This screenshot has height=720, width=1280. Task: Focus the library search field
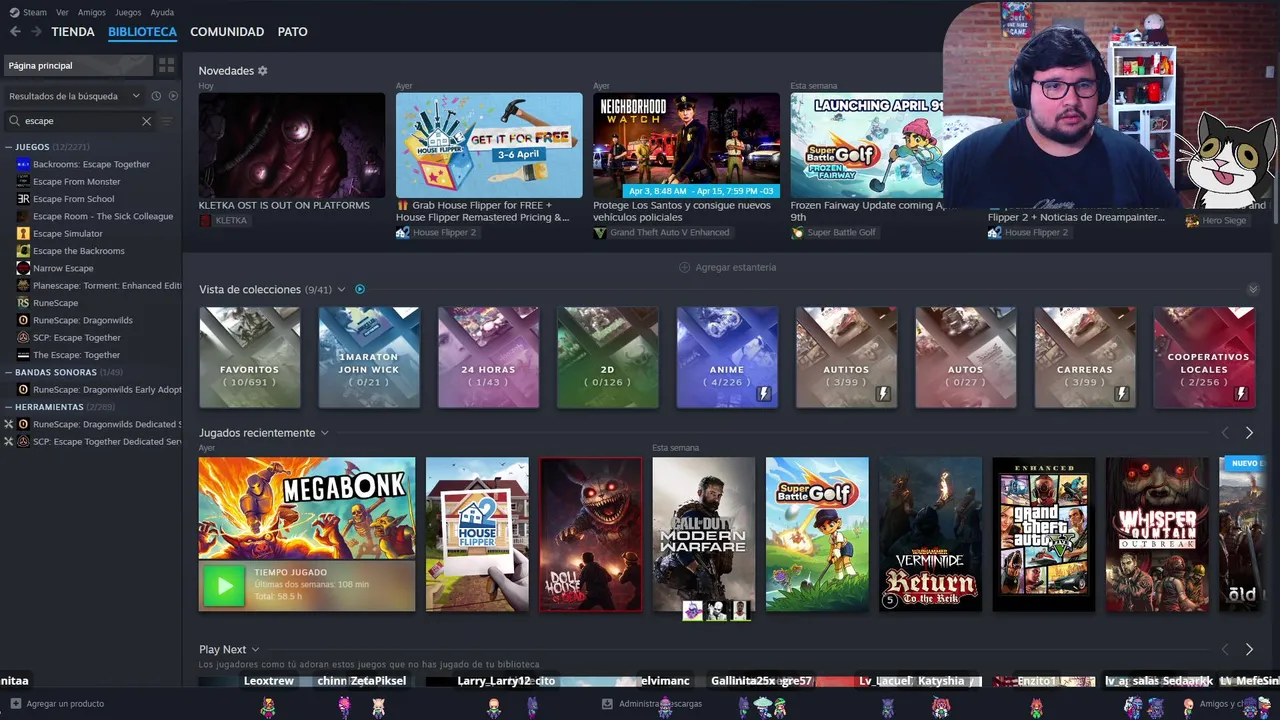point(80,121)
